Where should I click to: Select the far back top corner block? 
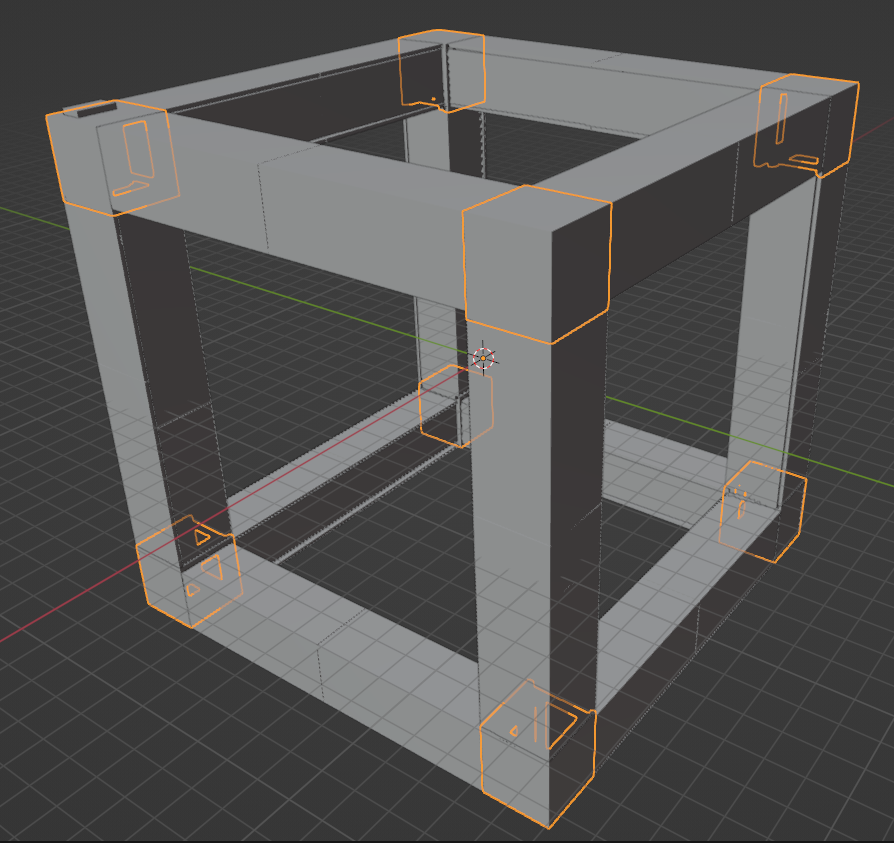pyautogui.click(x=441, y=70)
